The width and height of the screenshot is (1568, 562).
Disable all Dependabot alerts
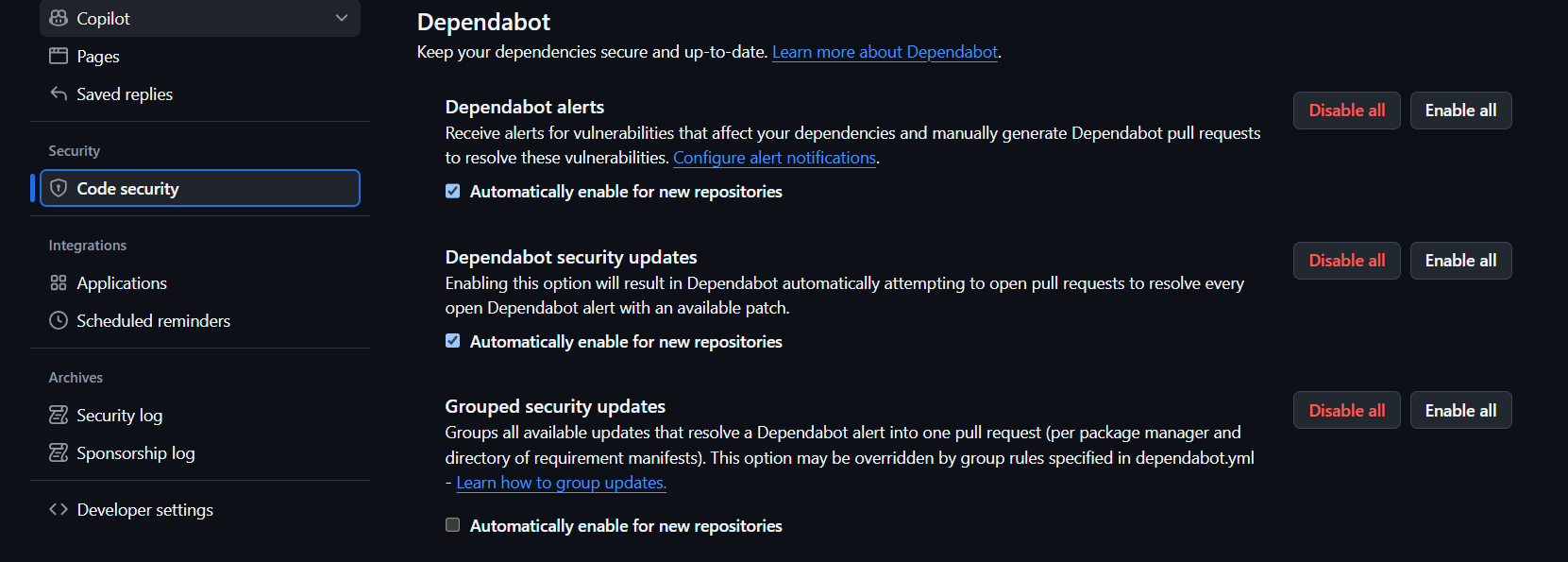tap(1347, 111)
